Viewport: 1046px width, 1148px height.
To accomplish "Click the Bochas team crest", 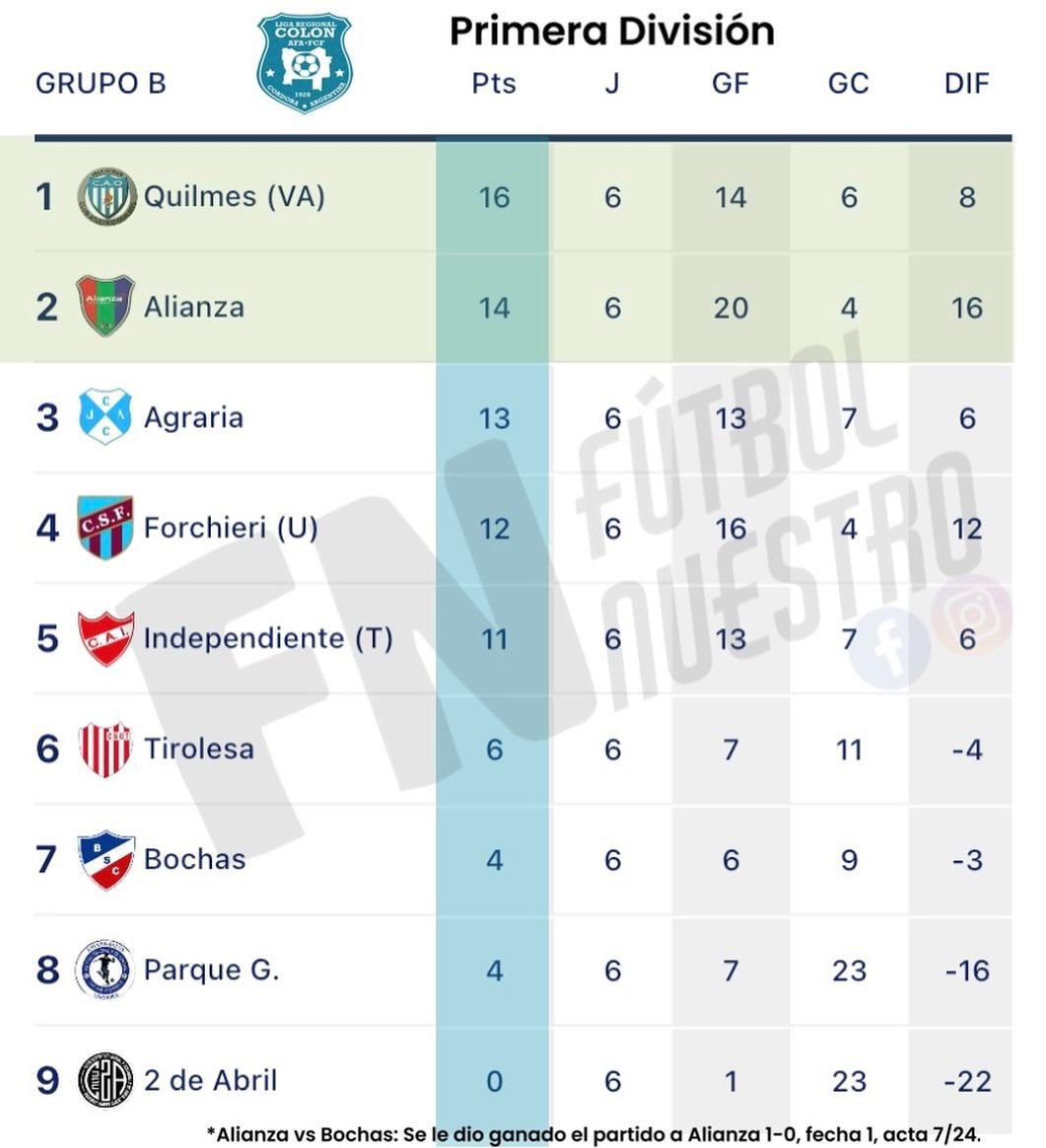I will [x=105, y=859].
